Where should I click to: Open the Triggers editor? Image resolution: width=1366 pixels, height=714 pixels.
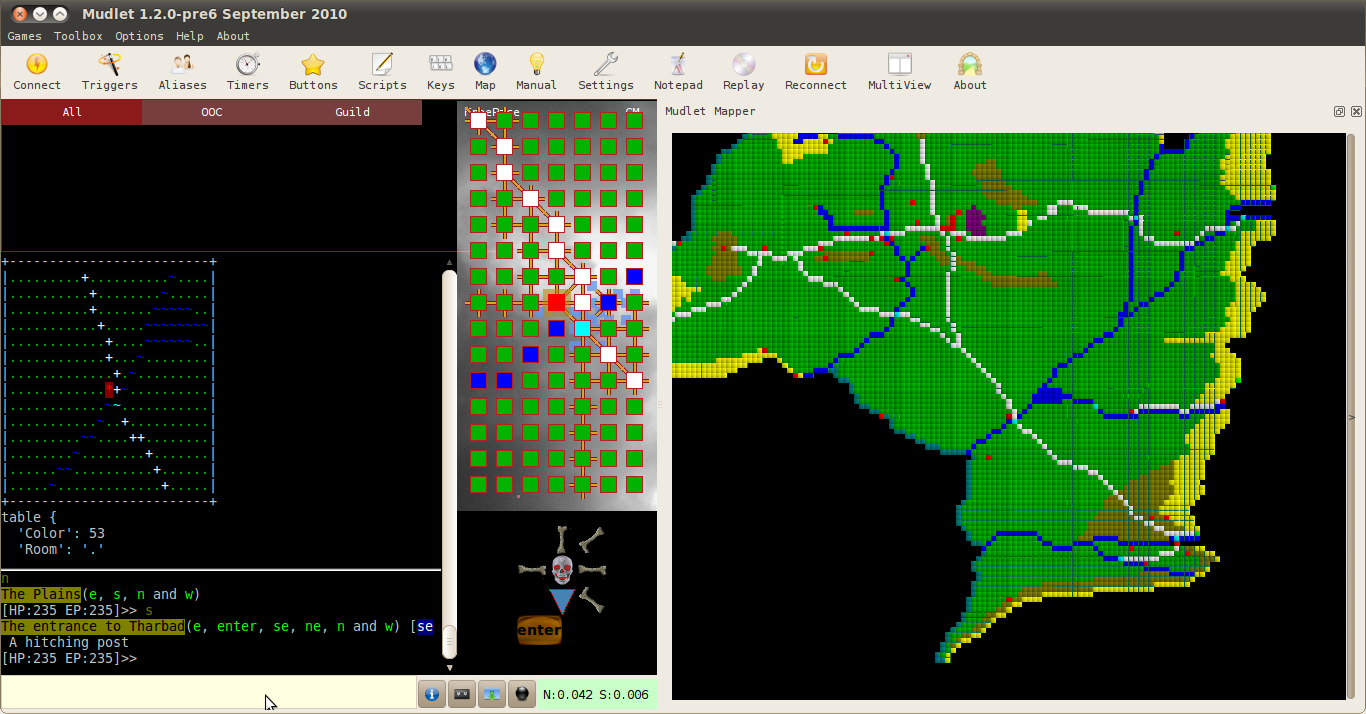pos(110,72)
